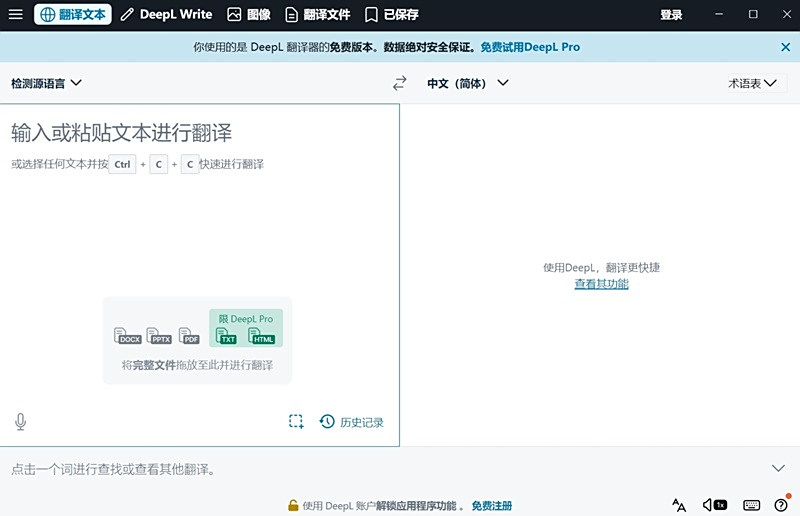The height and width of the screenshot is (516, 800).
Task: Go to the 已保存 tab
Action: tap(392, 14)
